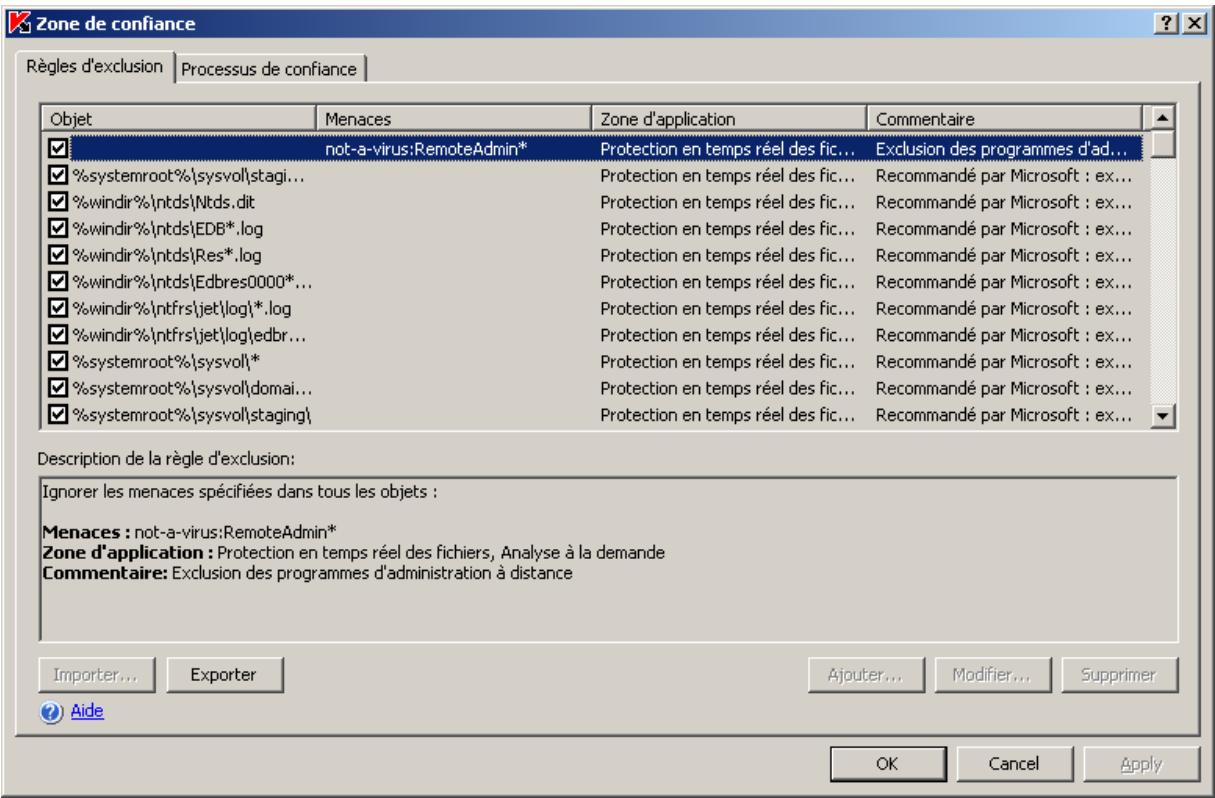Toggle checkbox for %windir%\ntfrs\jet\log\*.log
Screen dimensions: 1215x798
[x=58, y=308]
